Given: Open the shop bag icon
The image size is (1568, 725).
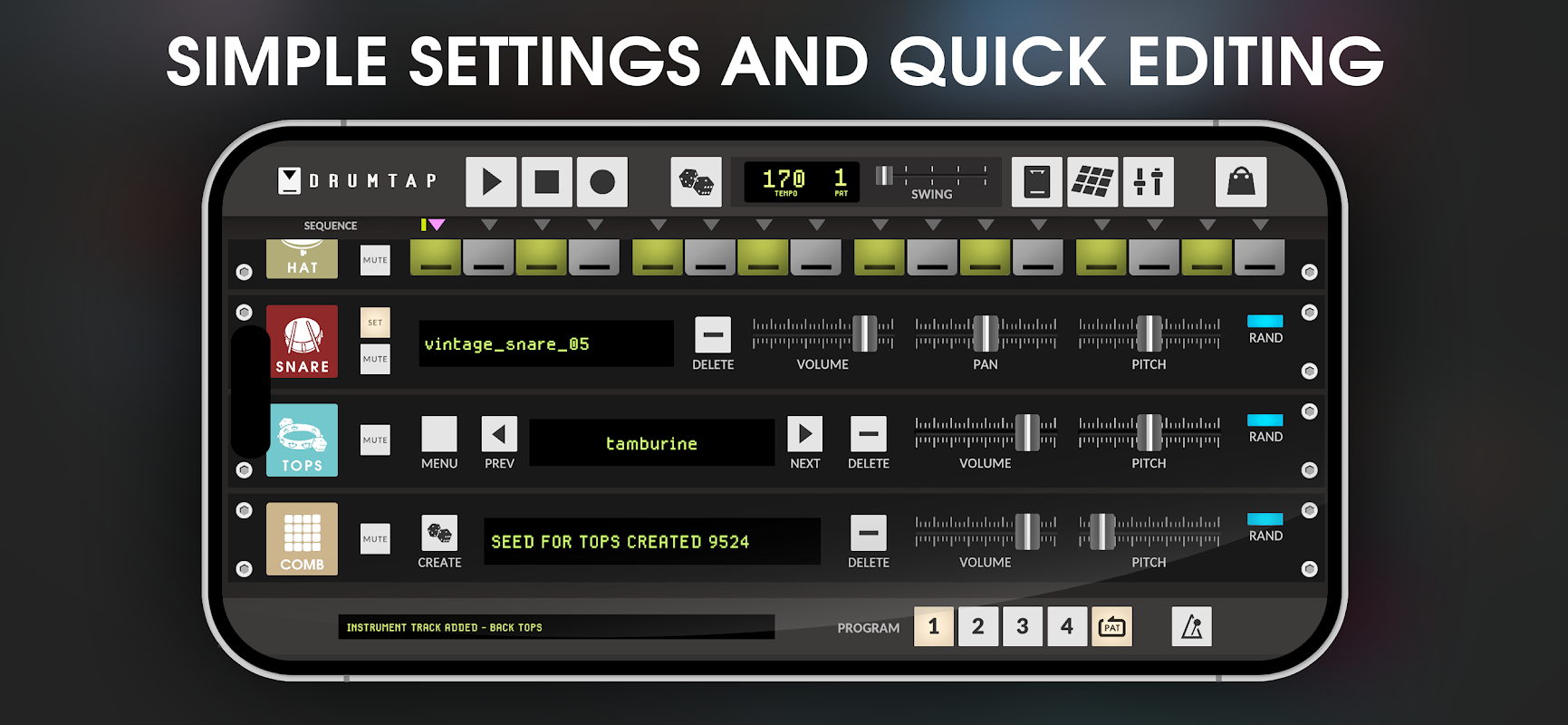Looking at the screenshot, I should [x=1240, y=182].
